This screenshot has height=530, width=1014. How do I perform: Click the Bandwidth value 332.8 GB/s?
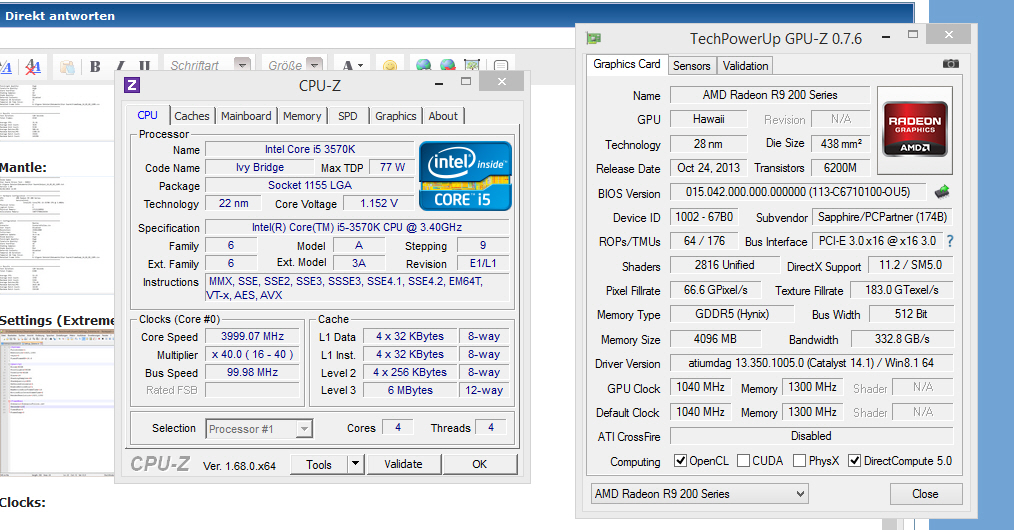pos(901,339)
